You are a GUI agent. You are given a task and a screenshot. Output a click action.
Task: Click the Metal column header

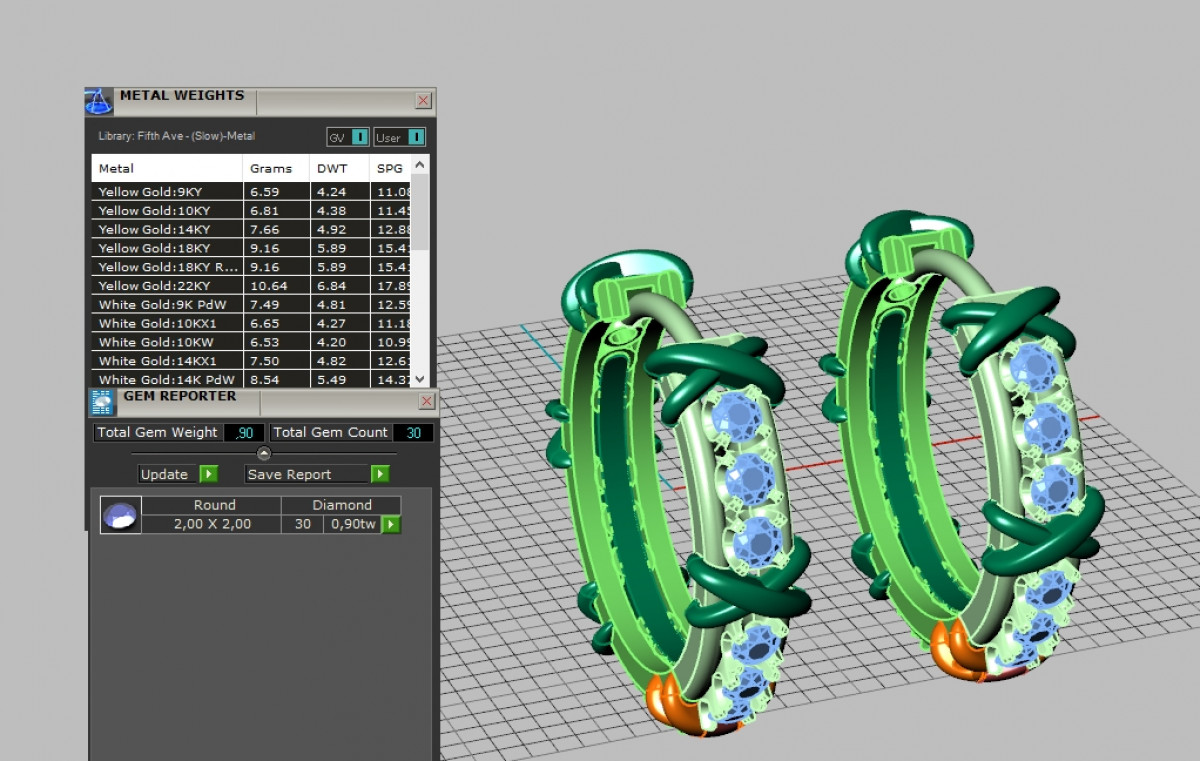click(x=166, y=168)
